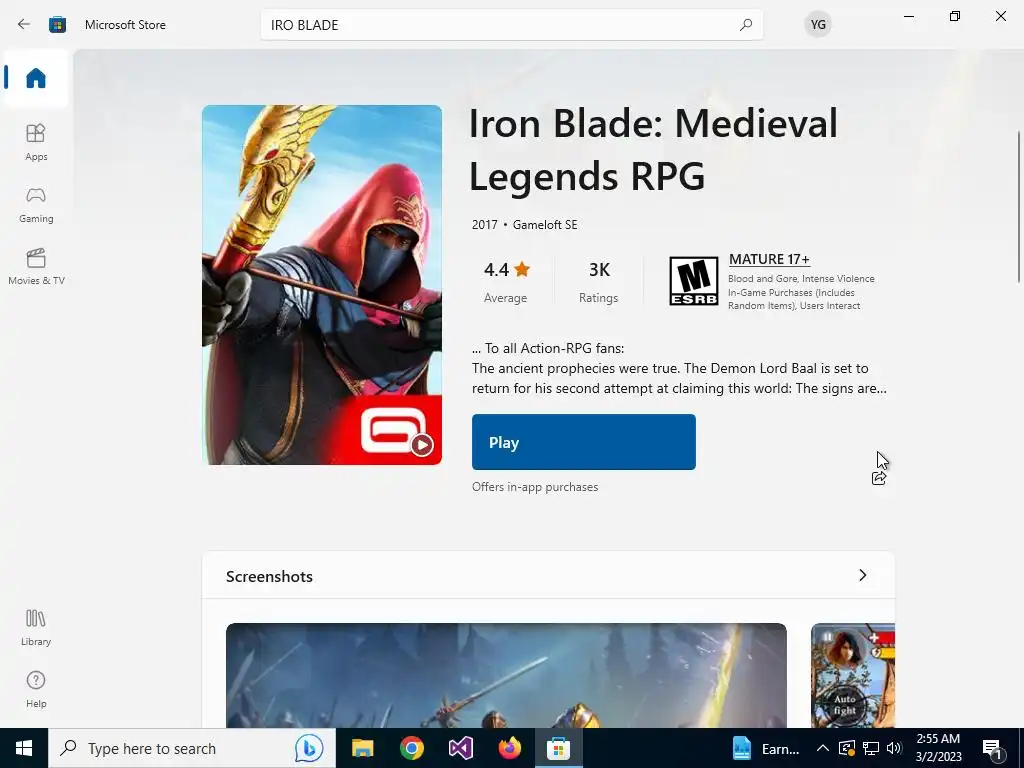Open the first battle screenshot thumbnail
Screen dimensions: 1024x768
(506, 675)
